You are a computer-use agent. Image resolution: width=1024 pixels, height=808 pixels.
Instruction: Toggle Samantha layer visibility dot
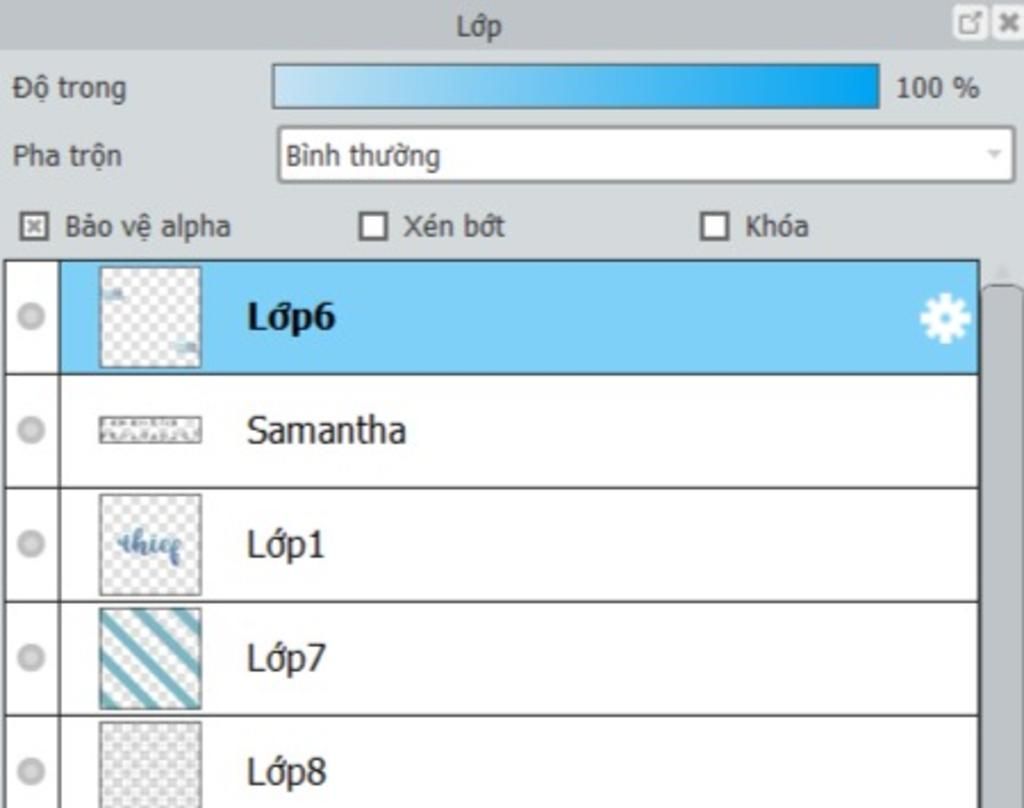31,430
